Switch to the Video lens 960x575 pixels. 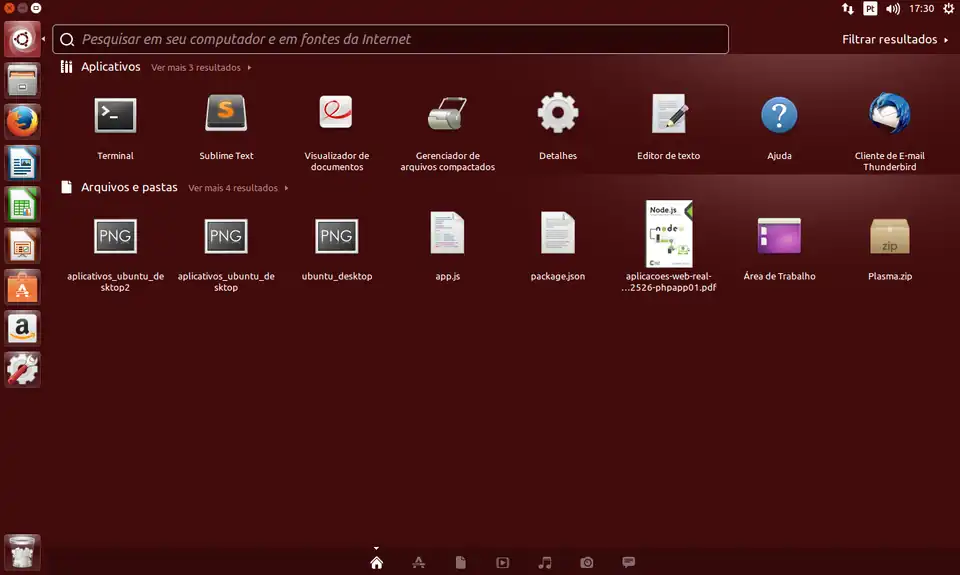503,562
